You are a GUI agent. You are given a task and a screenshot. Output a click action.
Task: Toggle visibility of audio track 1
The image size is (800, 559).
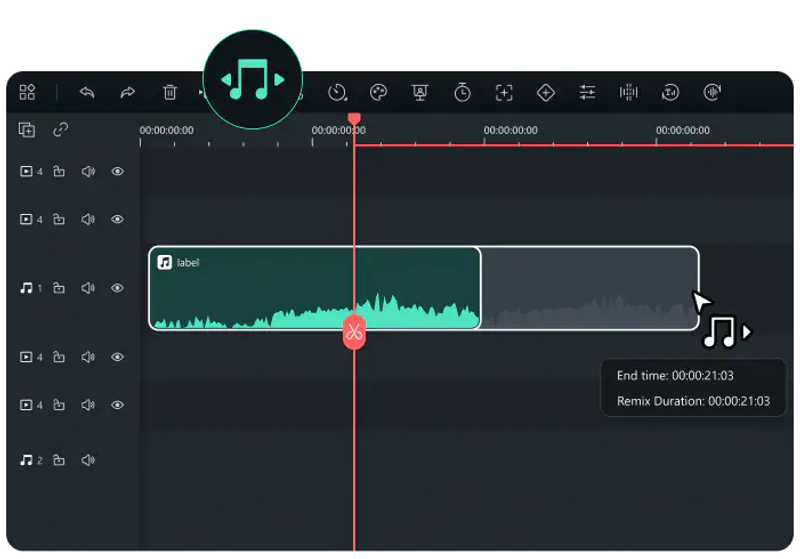tap(117, 288)
